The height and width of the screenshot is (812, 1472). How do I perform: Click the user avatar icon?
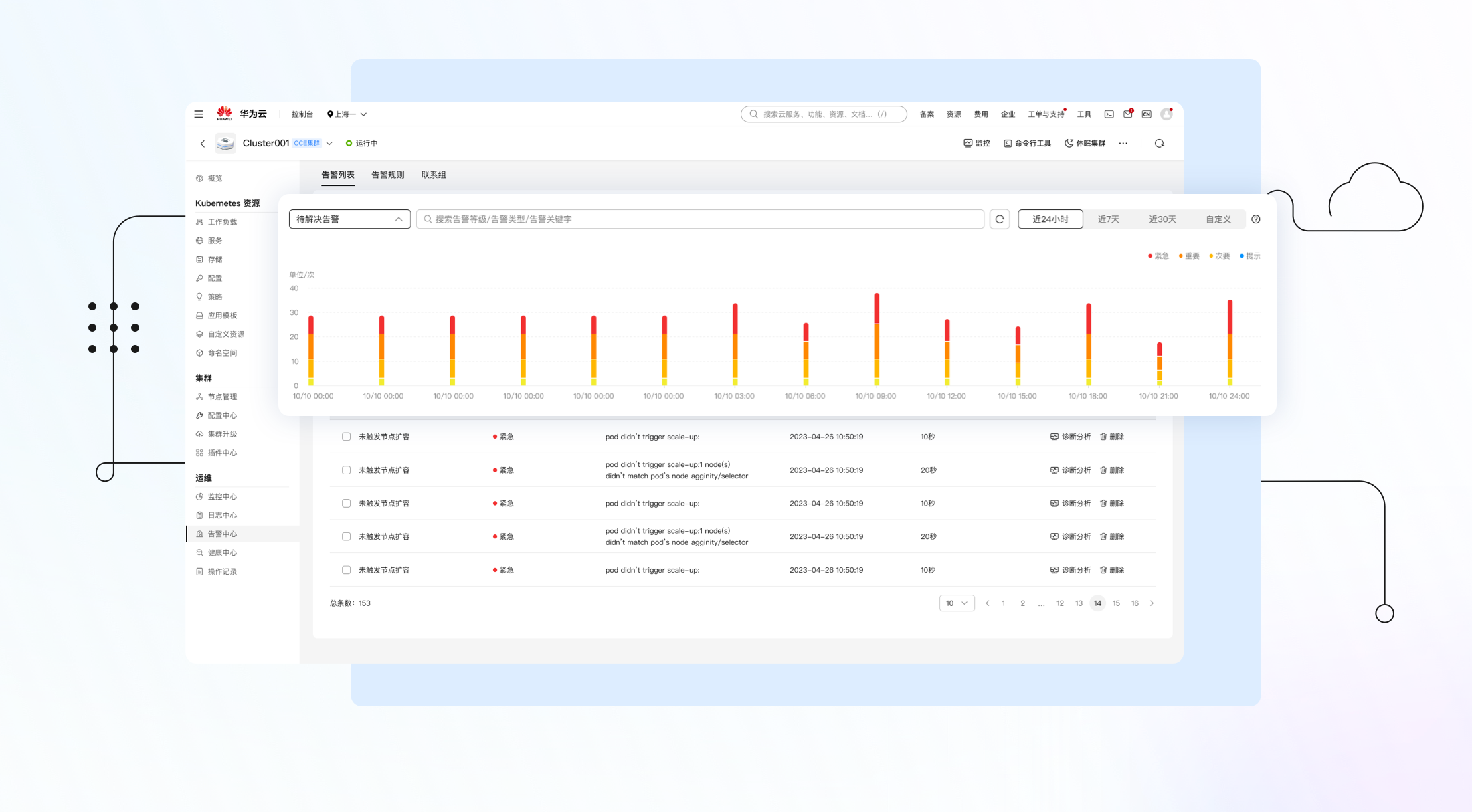tap(1166, 114)
